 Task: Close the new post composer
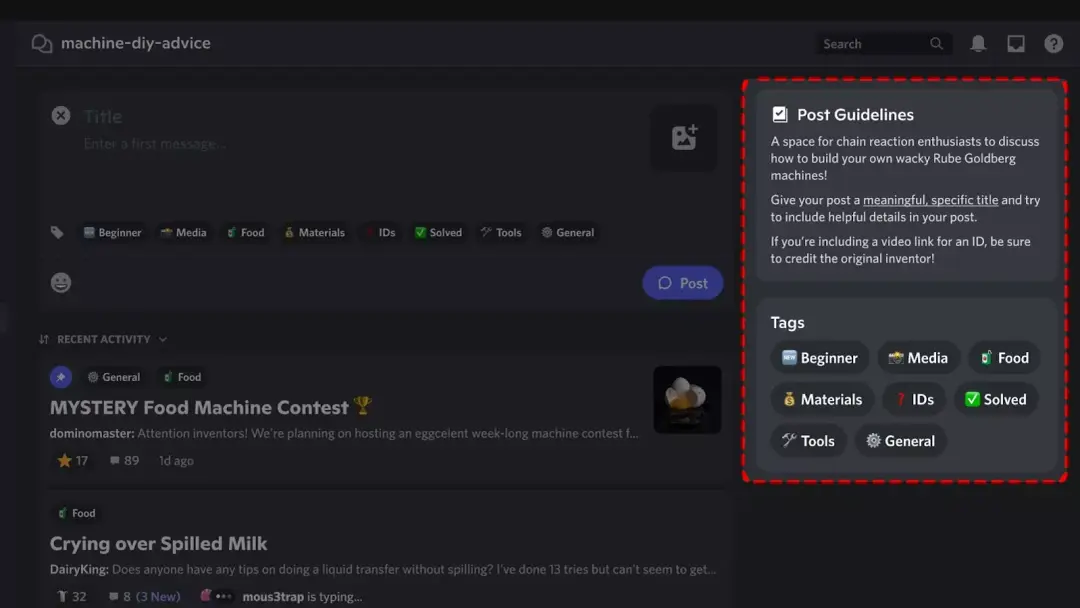click(x=61, y=116)
